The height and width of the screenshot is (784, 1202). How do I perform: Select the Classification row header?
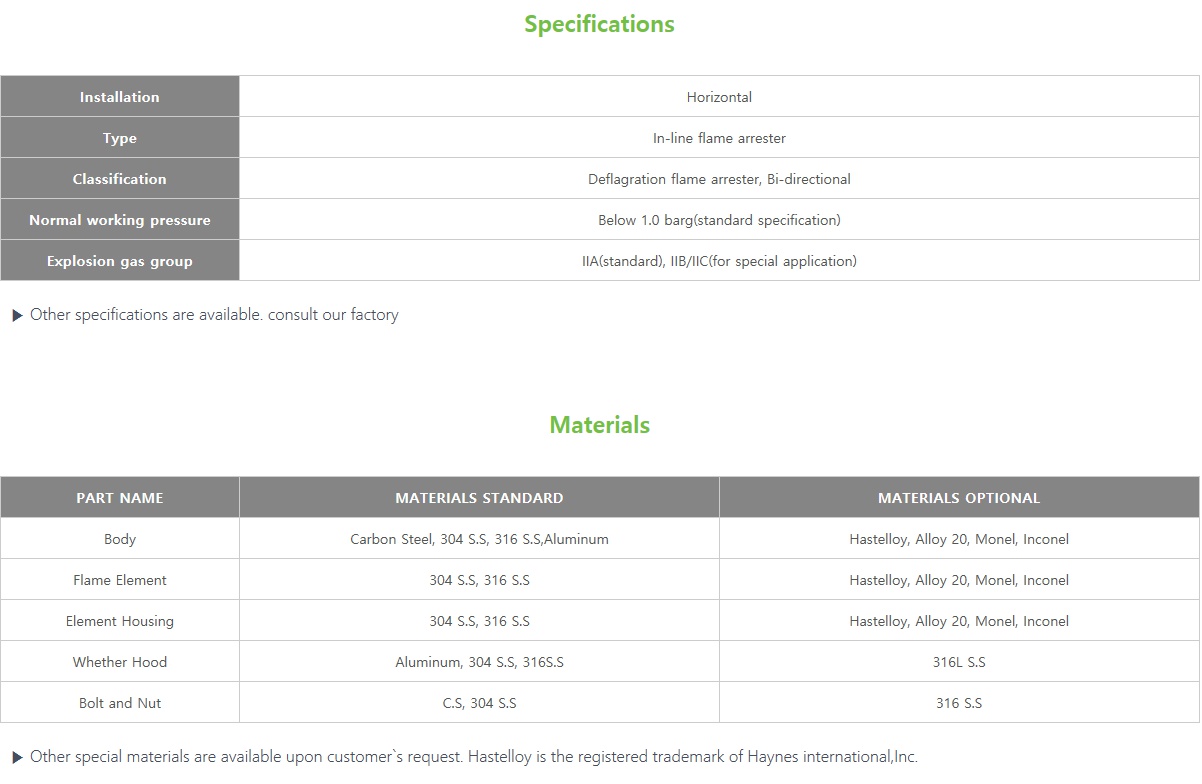pyautogui.click(x=120, y=179)
